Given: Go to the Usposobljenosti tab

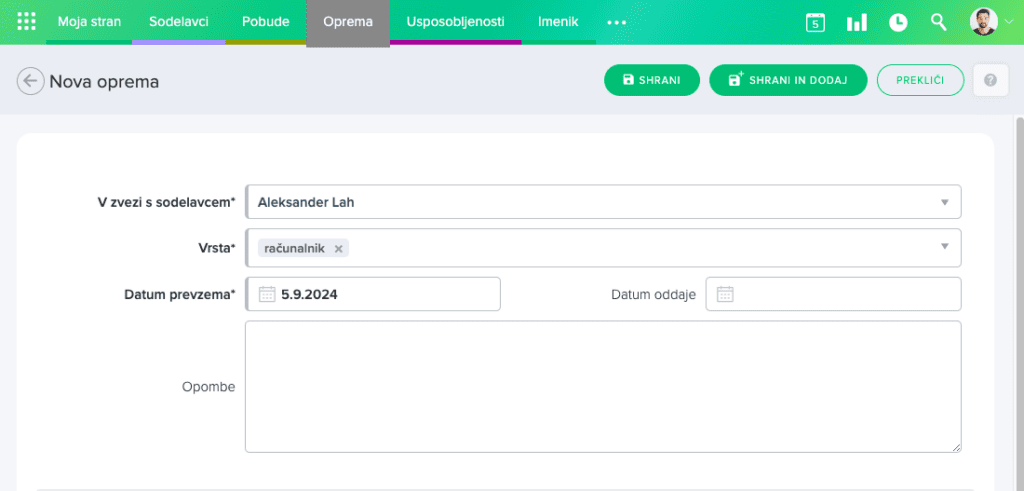Looking at the screenshot, I should tap(455, 22).
